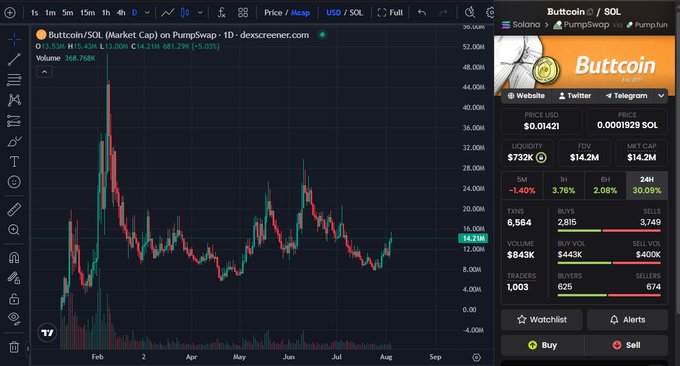Screen dimensions: 680x366
Task: Open the Buttcoin Website link
Action: (526, 96)
